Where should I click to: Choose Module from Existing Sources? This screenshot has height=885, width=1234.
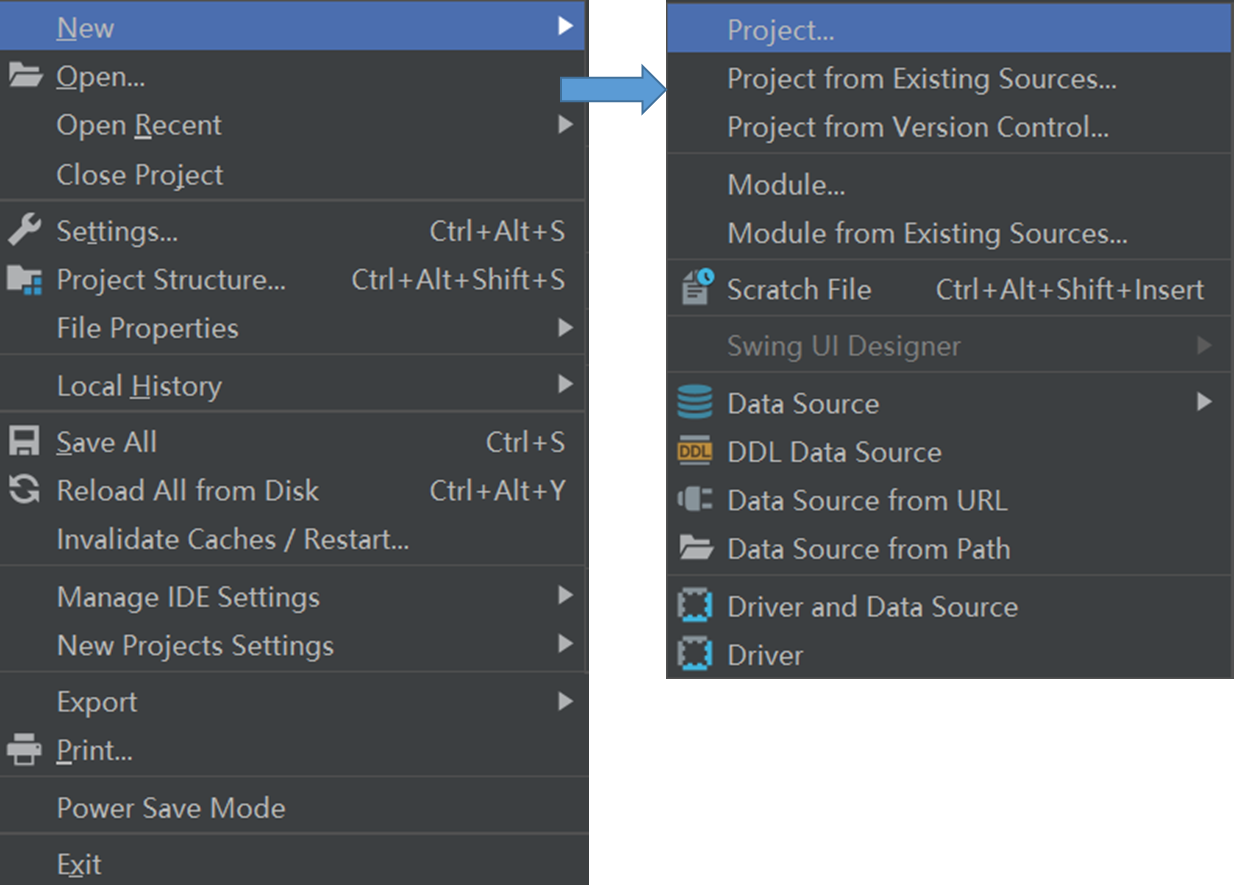coord(927,234)
